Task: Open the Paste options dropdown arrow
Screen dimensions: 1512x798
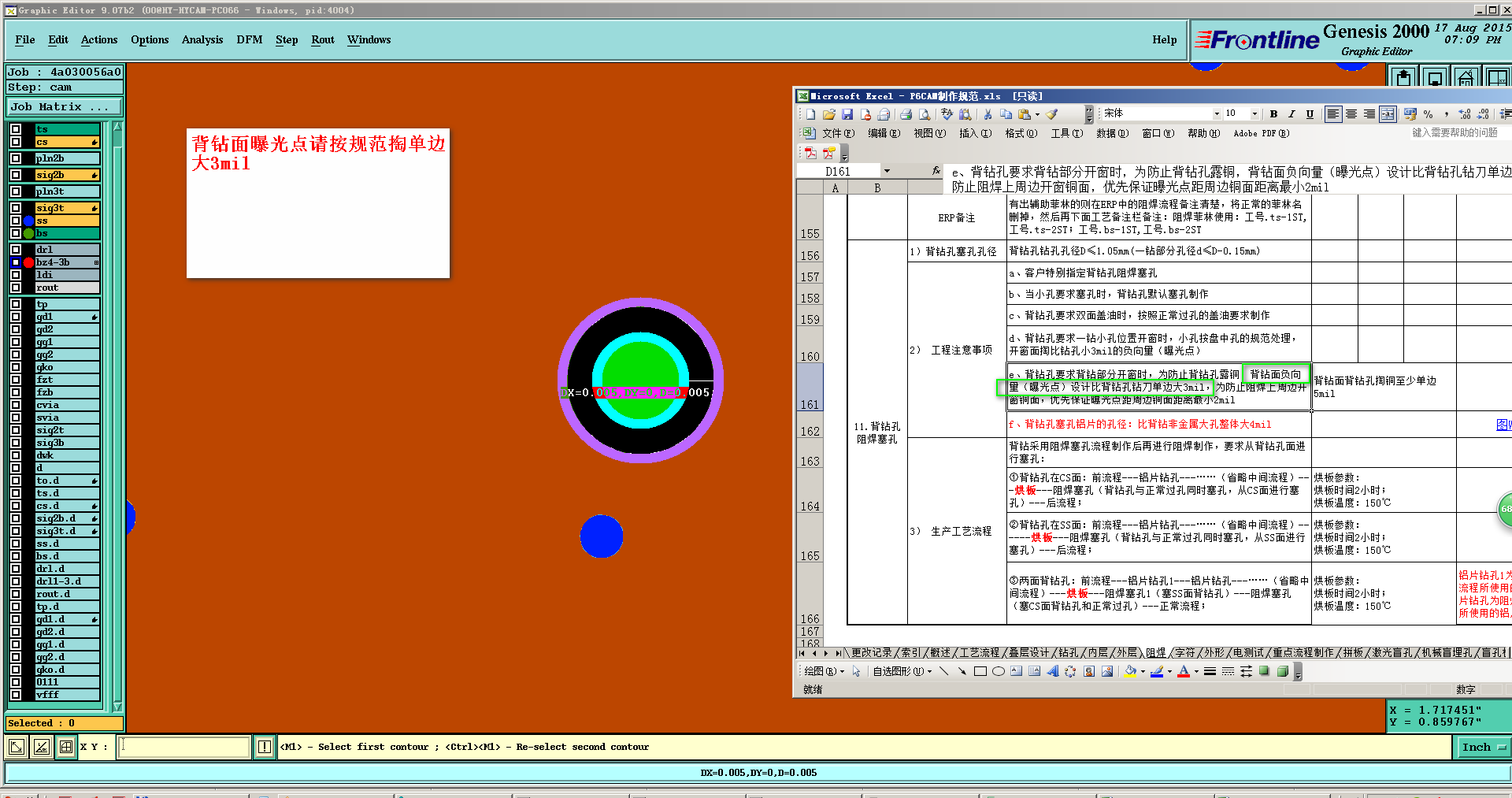Action: (x=1037, y=114)
